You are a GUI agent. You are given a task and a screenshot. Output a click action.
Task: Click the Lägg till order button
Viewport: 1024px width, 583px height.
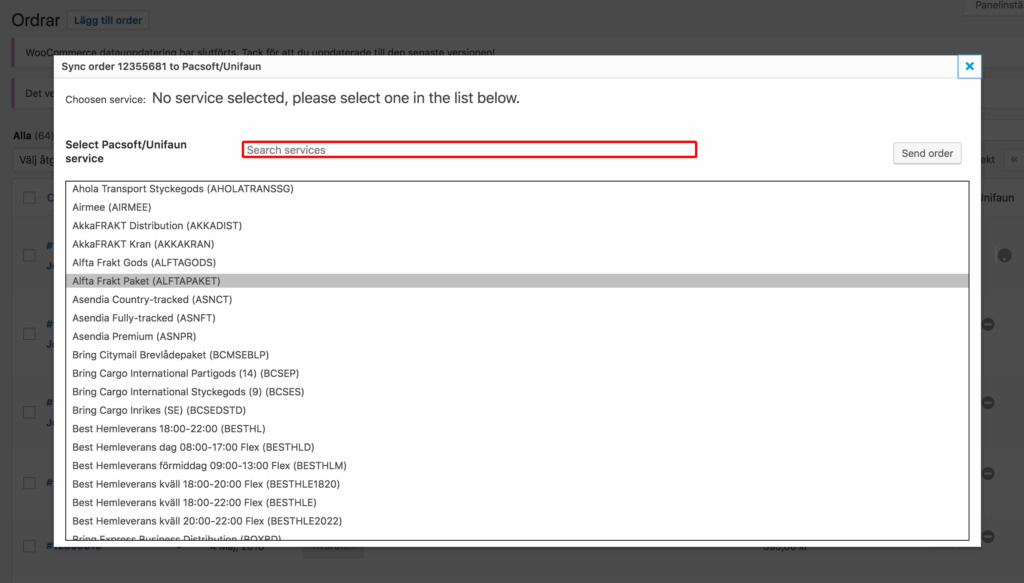tap(108, 20)
